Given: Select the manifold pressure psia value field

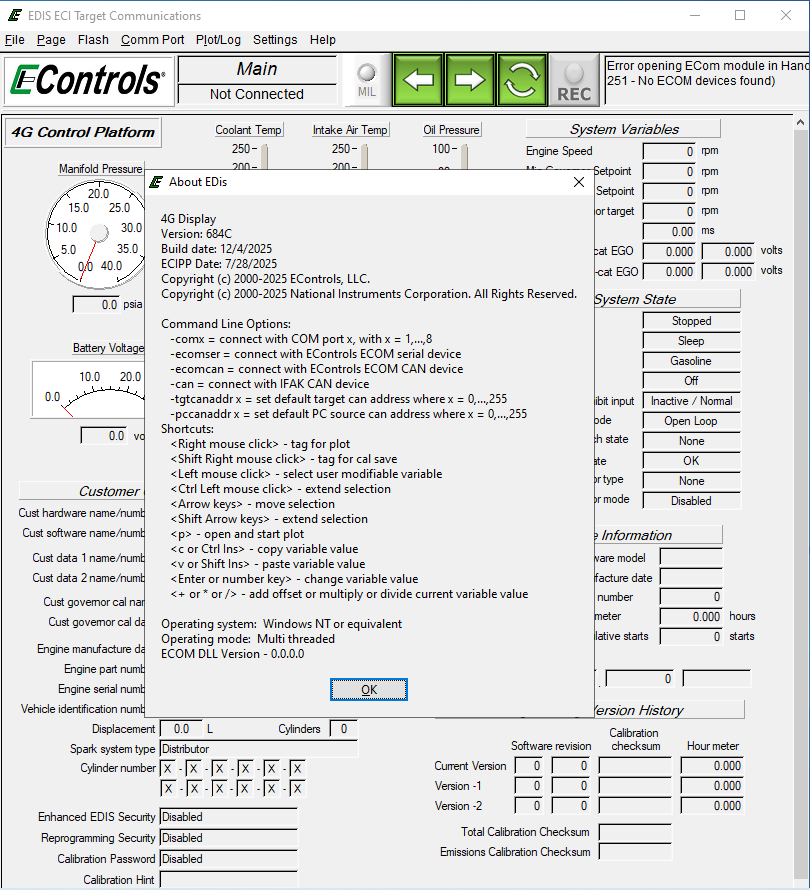Looking at the screenshot, I should 96,305.
